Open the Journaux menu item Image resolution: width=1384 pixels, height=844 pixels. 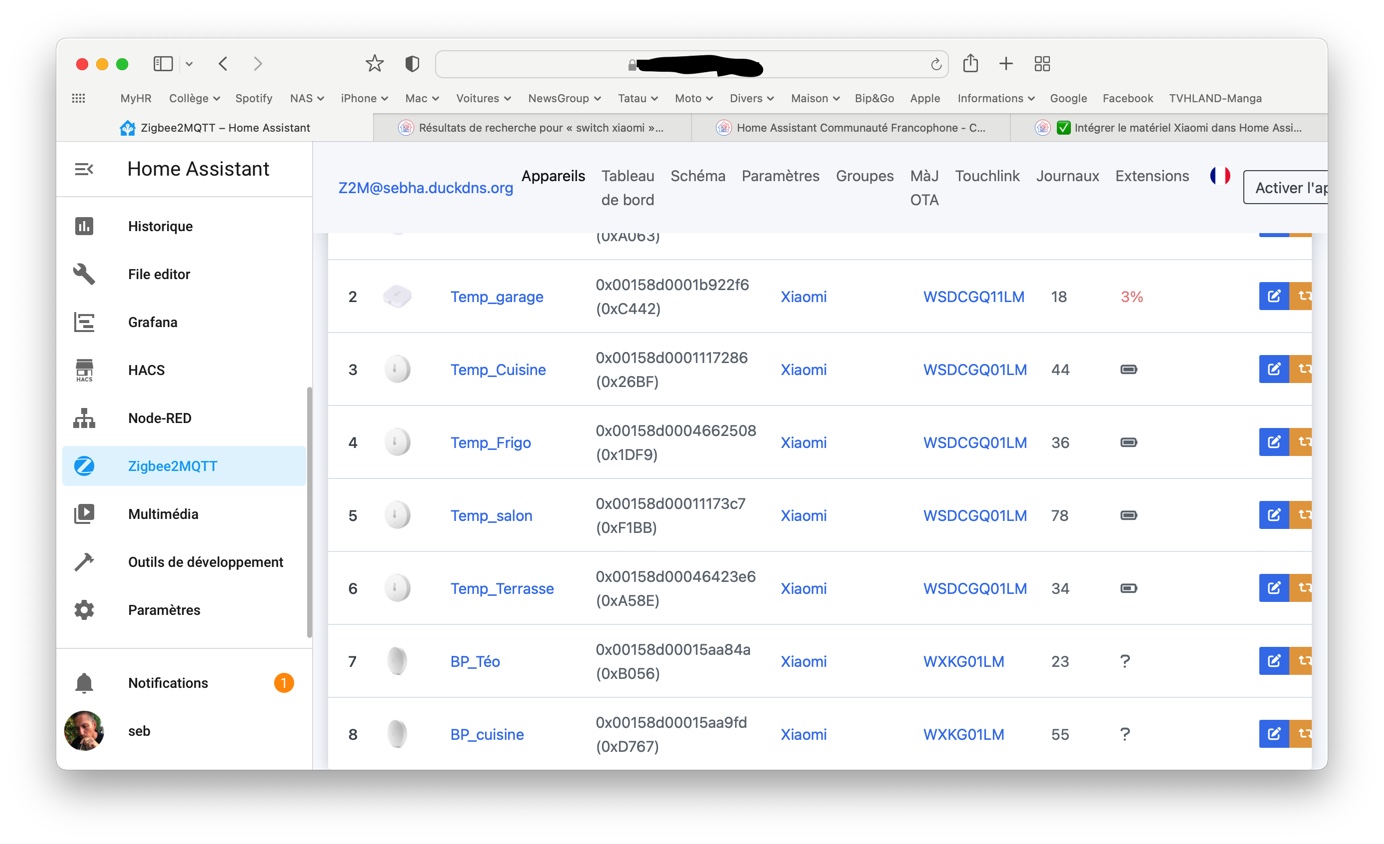pyautogui.click(x=1068, y=176)
